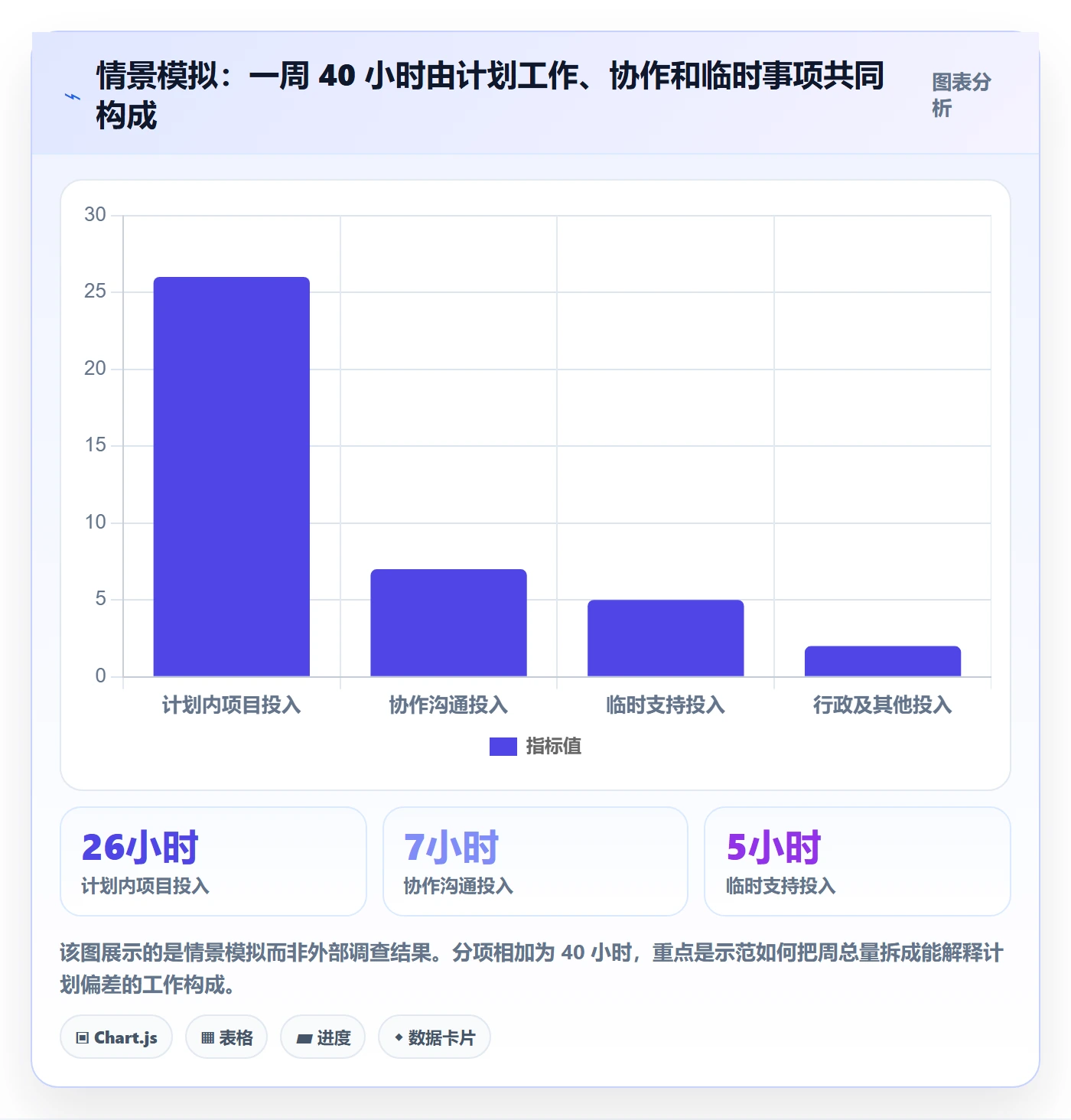Click the y-axis value 15
Image resolution: width=1071 pixels, height=1120 pixels.
96,445
